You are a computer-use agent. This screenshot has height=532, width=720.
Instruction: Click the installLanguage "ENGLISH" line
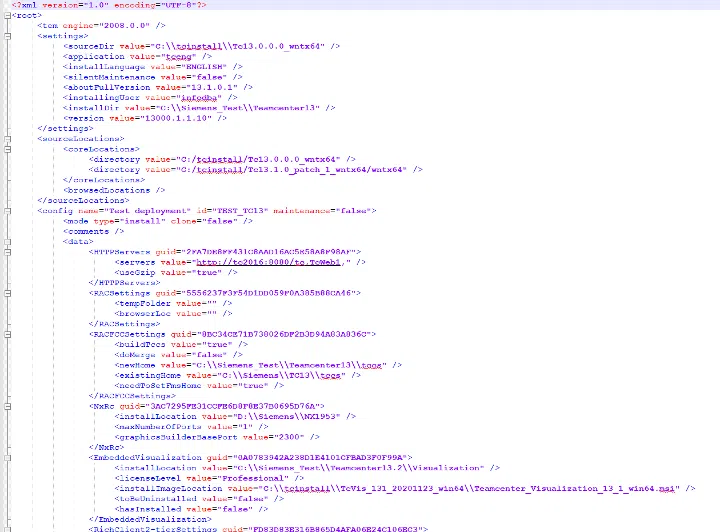153,67
